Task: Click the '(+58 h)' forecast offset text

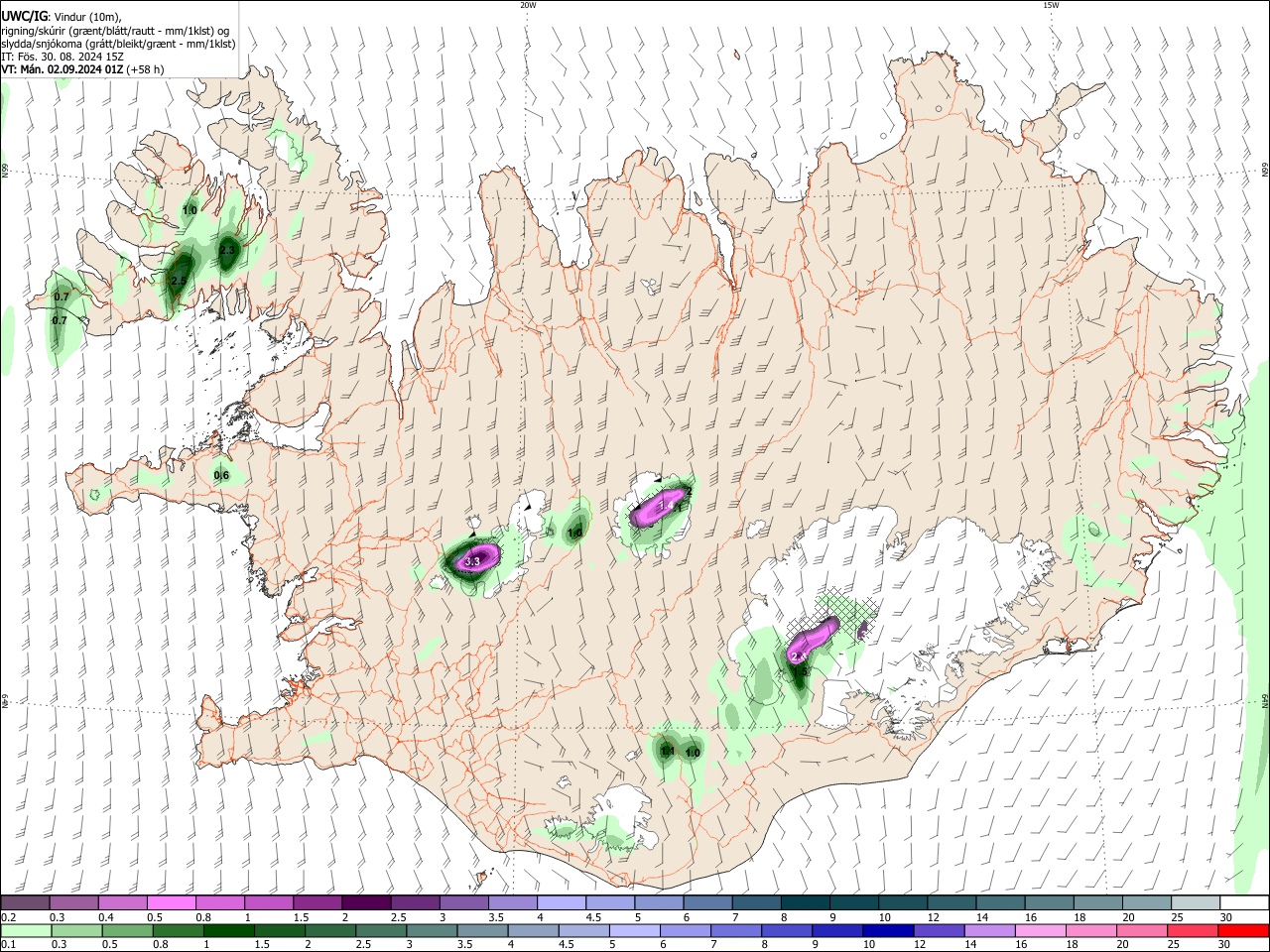Action: pos(146,69)
